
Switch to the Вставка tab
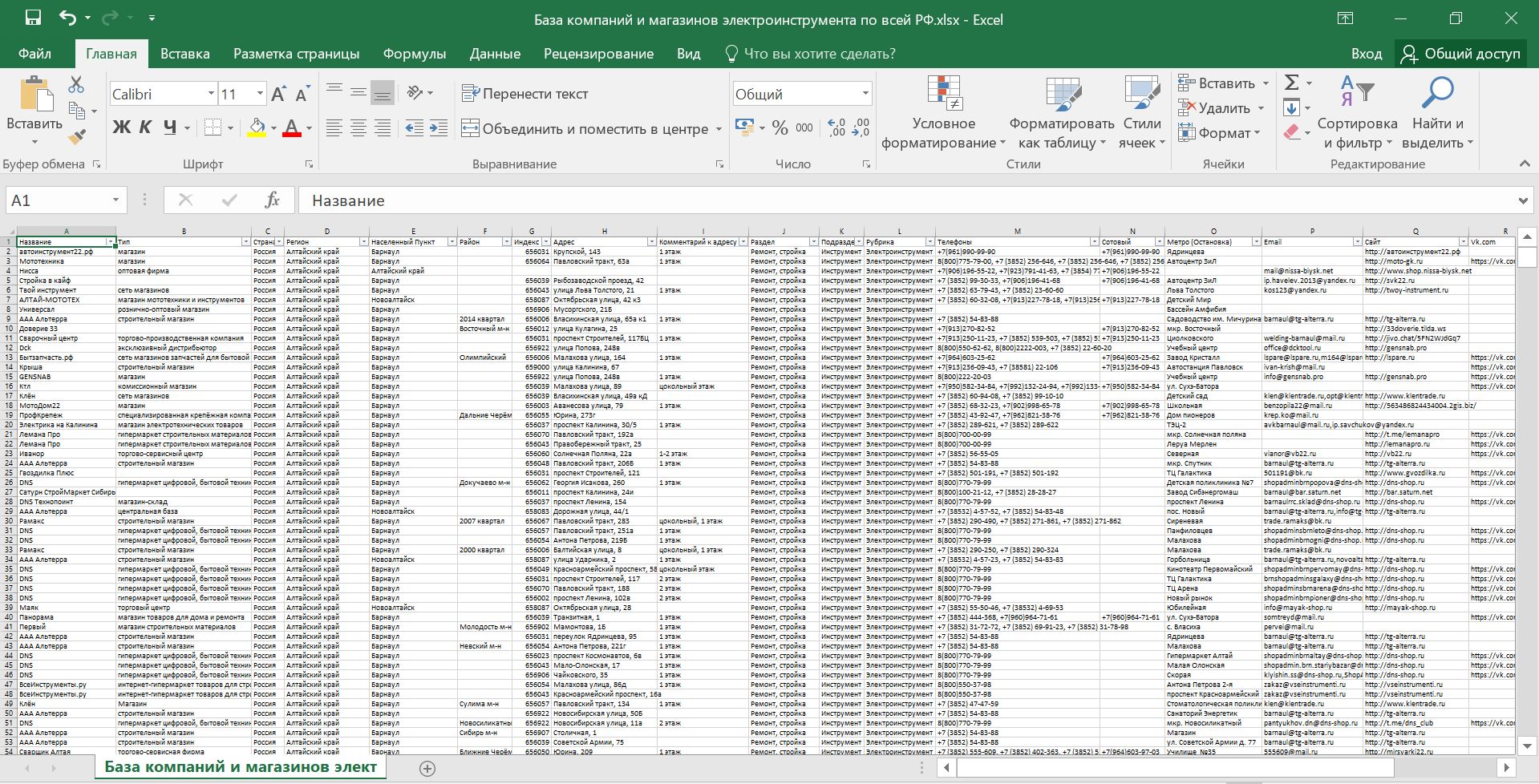185,54
